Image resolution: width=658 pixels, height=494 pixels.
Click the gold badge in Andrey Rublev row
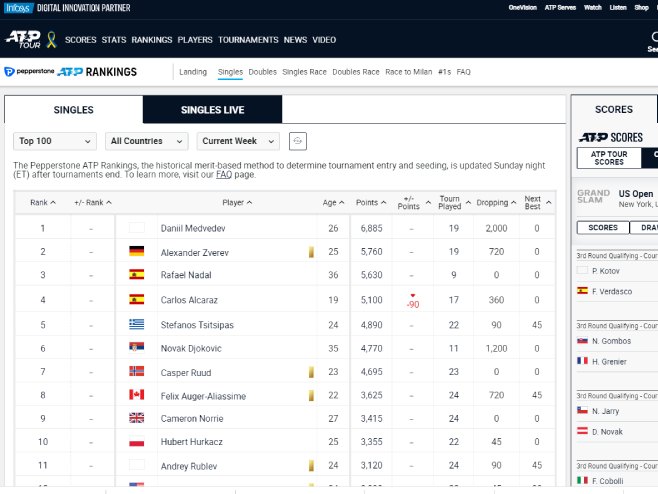click(311, 465)
